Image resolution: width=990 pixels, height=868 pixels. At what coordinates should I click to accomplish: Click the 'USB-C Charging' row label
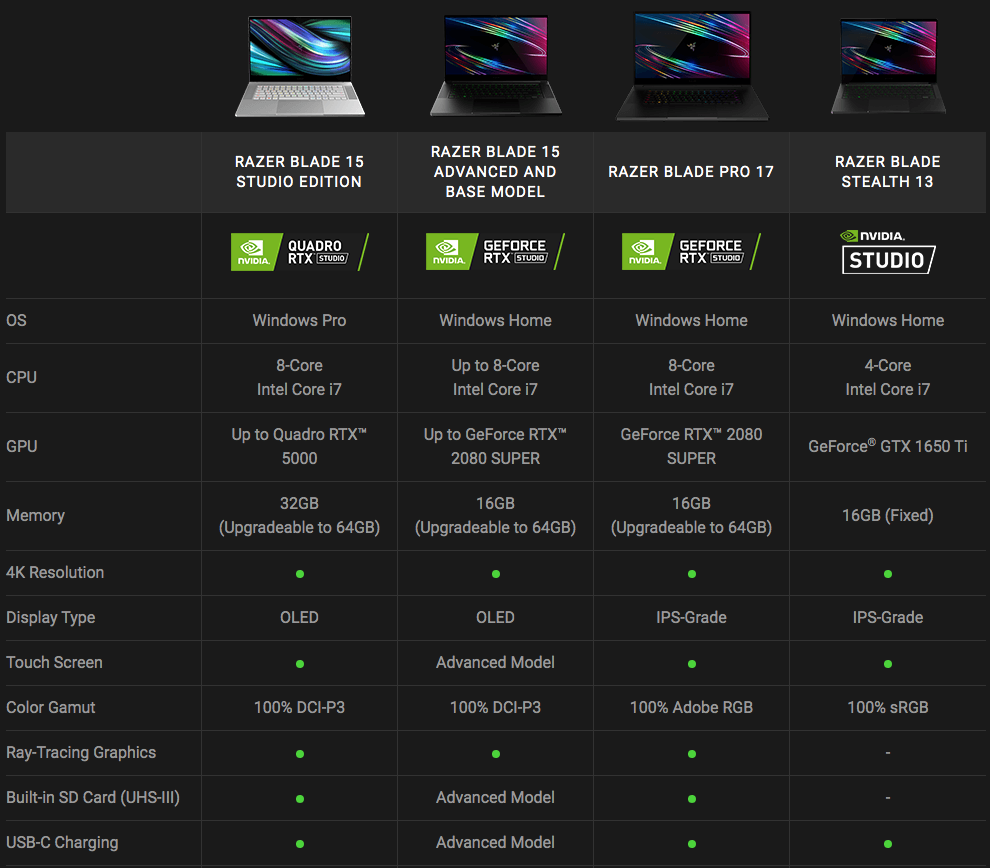62,843
